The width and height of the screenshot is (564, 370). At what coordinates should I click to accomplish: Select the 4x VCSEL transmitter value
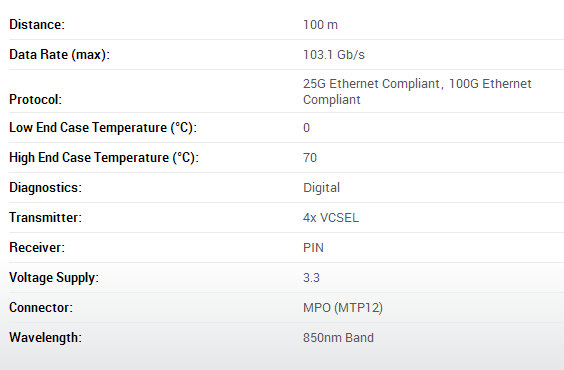(331, 218)
